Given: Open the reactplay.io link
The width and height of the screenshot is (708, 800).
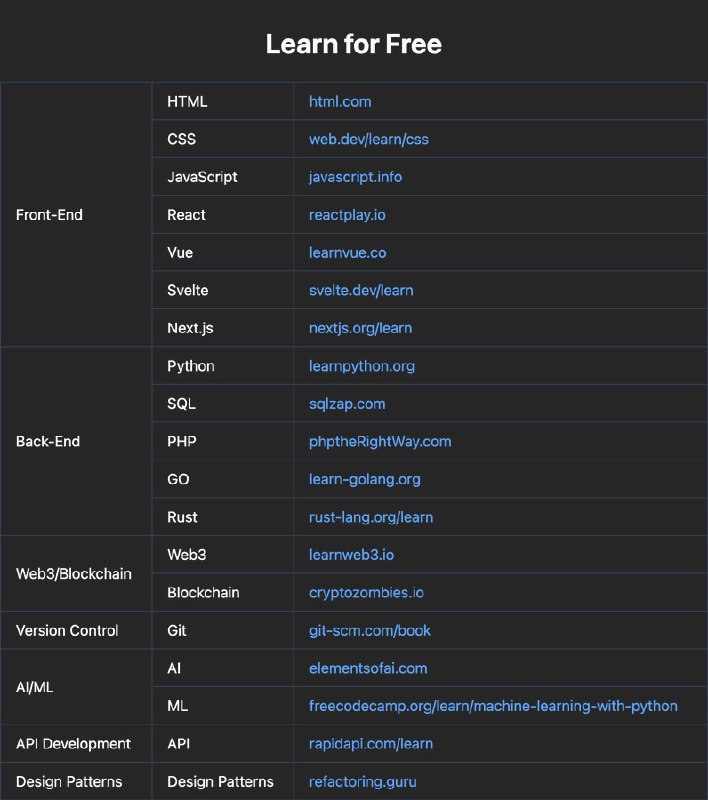Looking at the screenshot, I should pyautogui.click(x=347, y=215).
